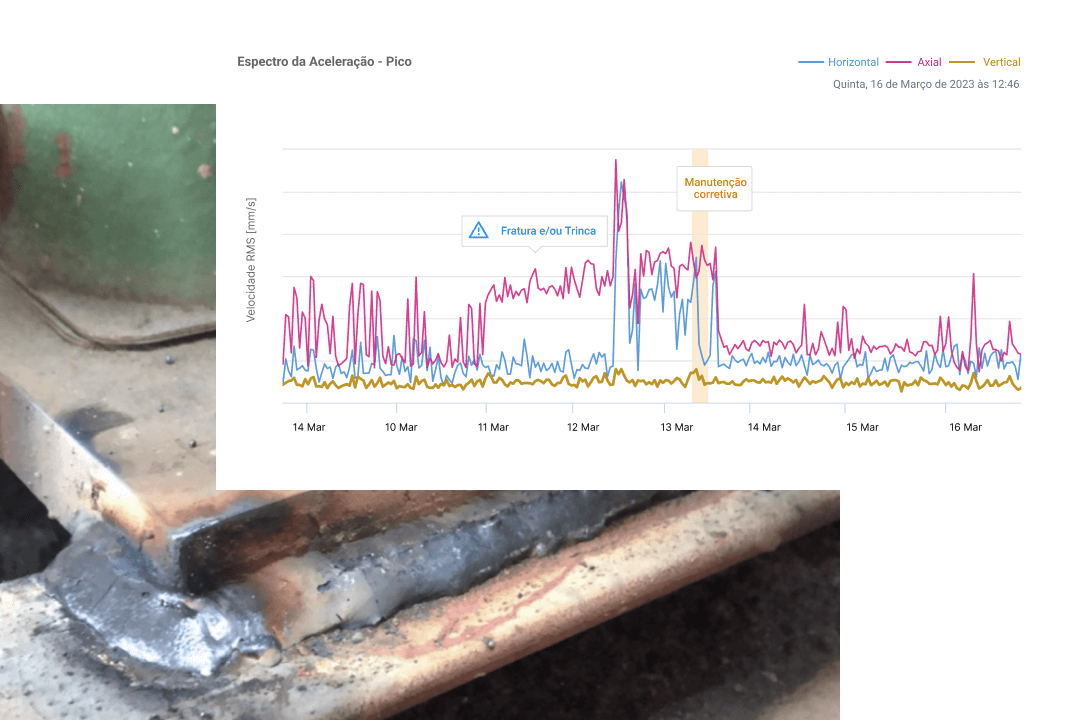
Task: Click the timestamp "Quinta, 16 de Março"
Action: pyautogui.click(x=926, y=85)
